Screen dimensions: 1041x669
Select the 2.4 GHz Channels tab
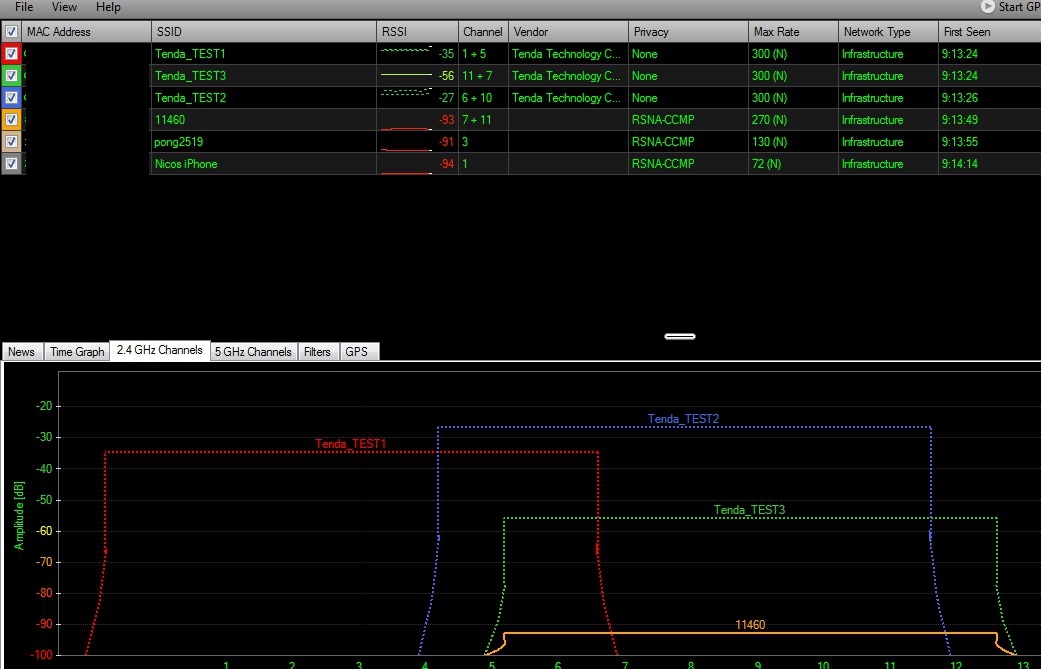160,350
